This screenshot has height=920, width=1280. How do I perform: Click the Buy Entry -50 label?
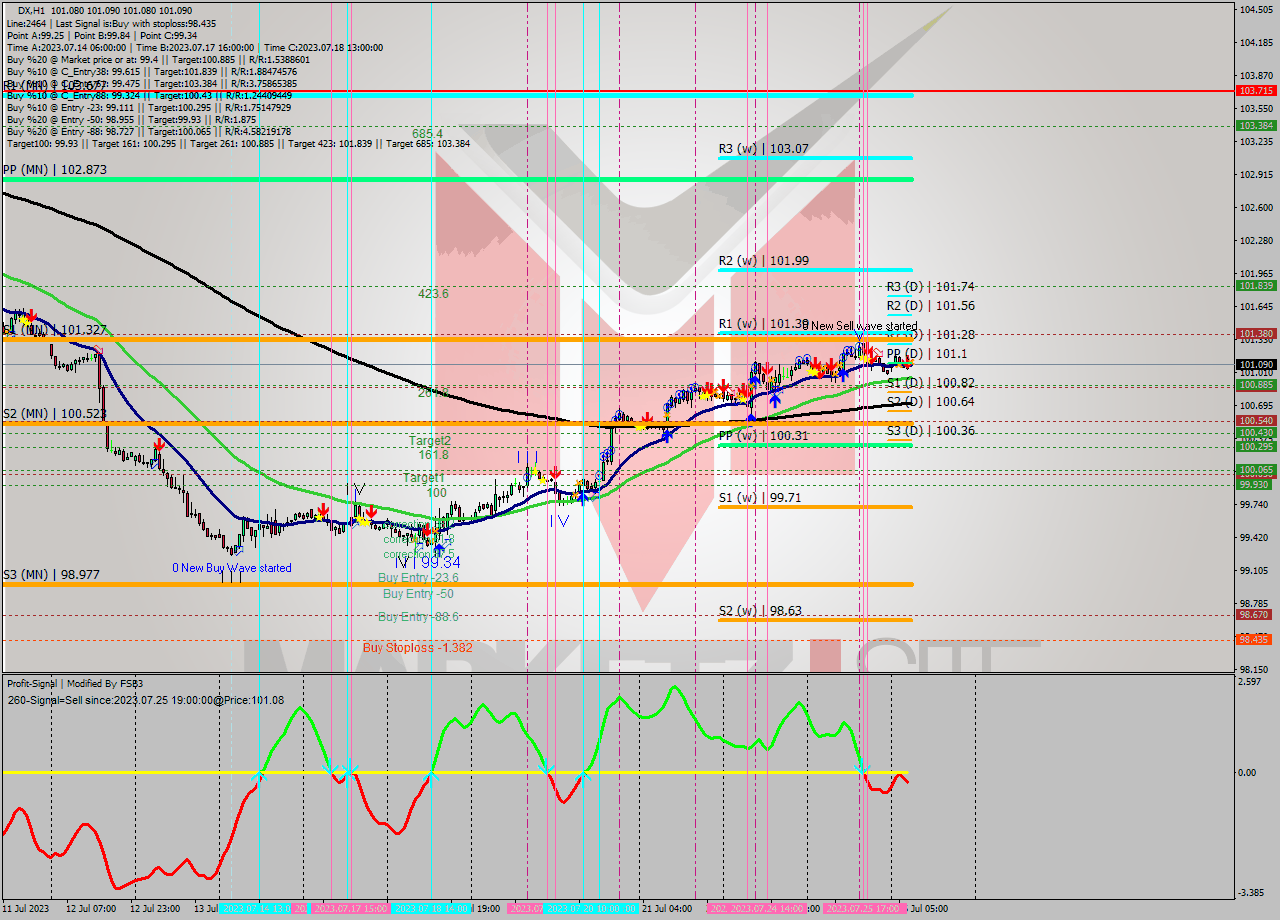[418, 594]
